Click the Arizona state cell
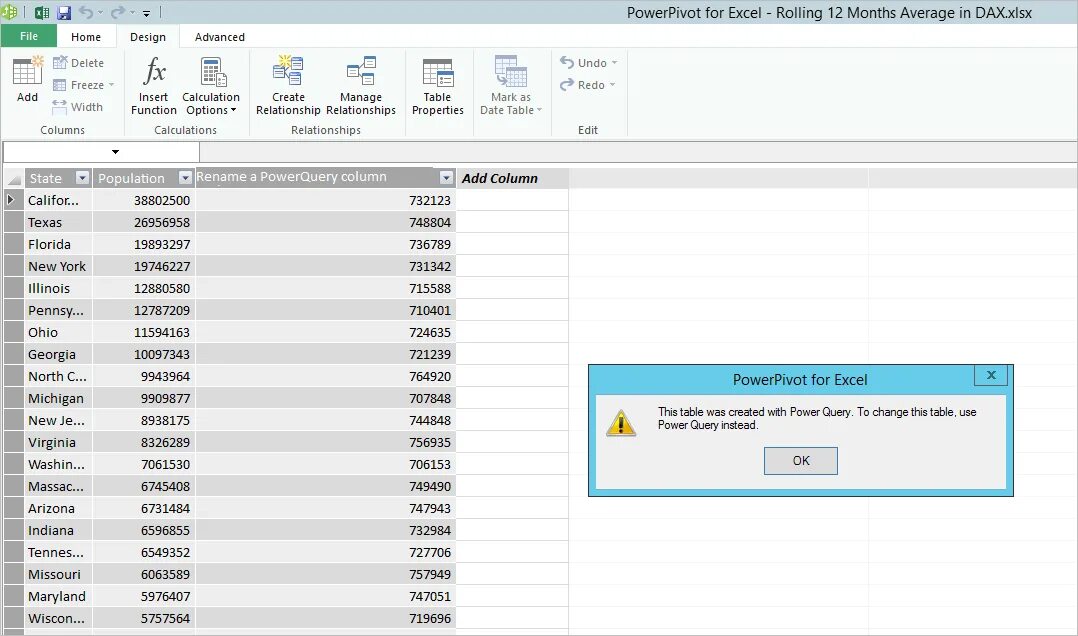1078x636 pixels. click(58, 508)
